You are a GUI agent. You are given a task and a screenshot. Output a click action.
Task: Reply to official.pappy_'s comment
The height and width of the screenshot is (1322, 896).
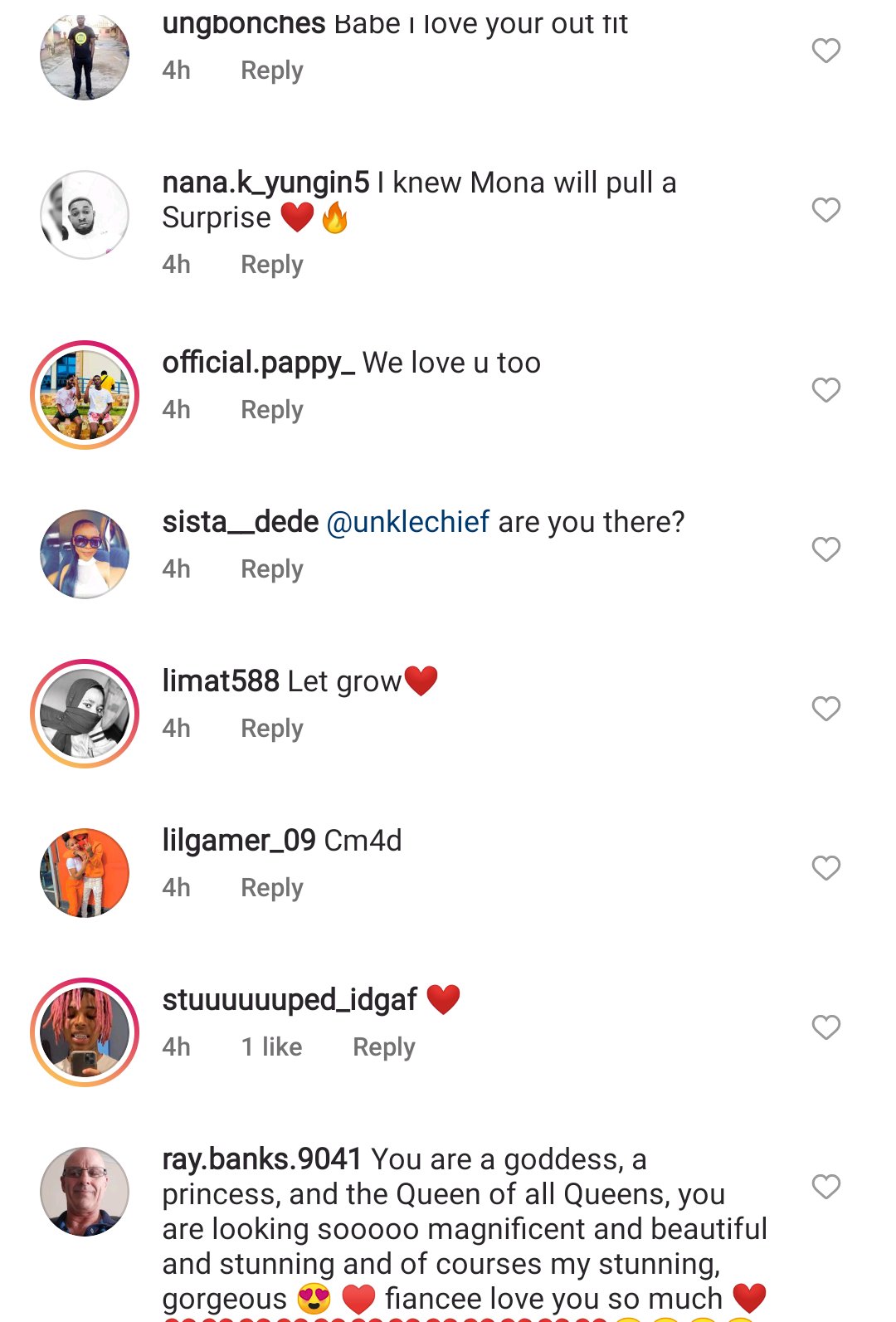coord(271,410)
